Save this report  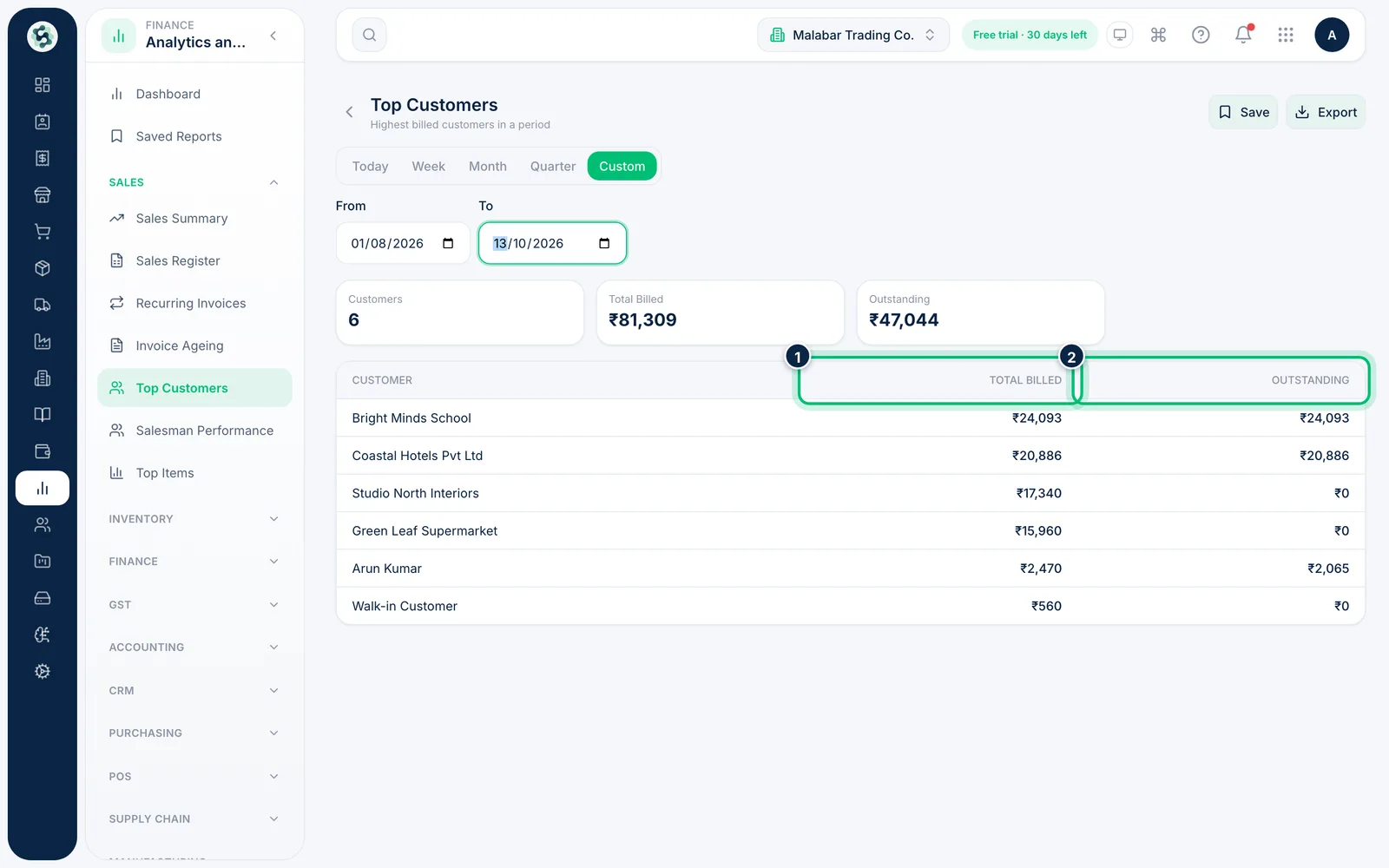(x=1243, y=112)
